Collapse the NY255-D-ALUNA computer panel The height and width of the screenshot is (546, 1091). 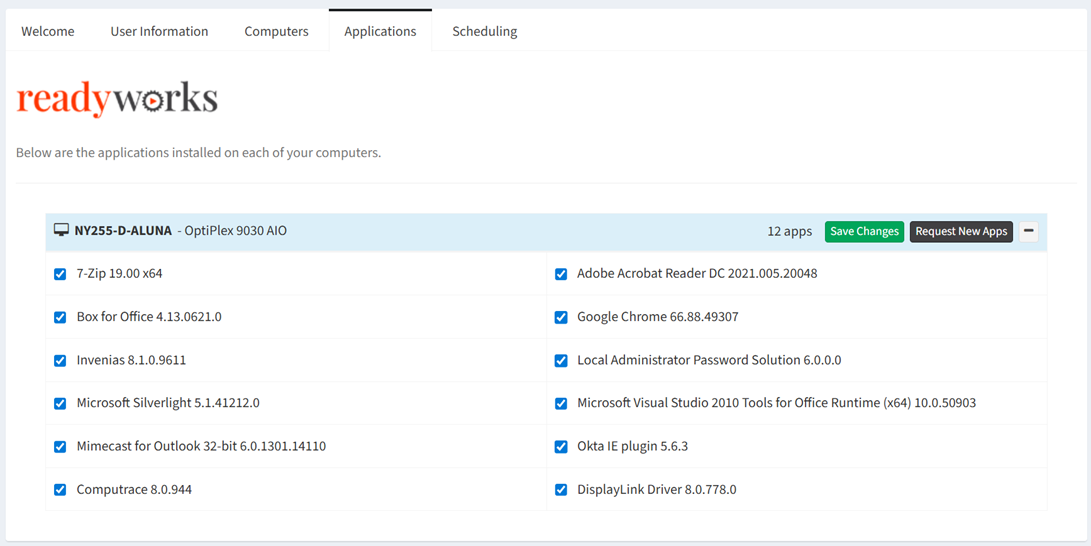tap(1028, 232)
